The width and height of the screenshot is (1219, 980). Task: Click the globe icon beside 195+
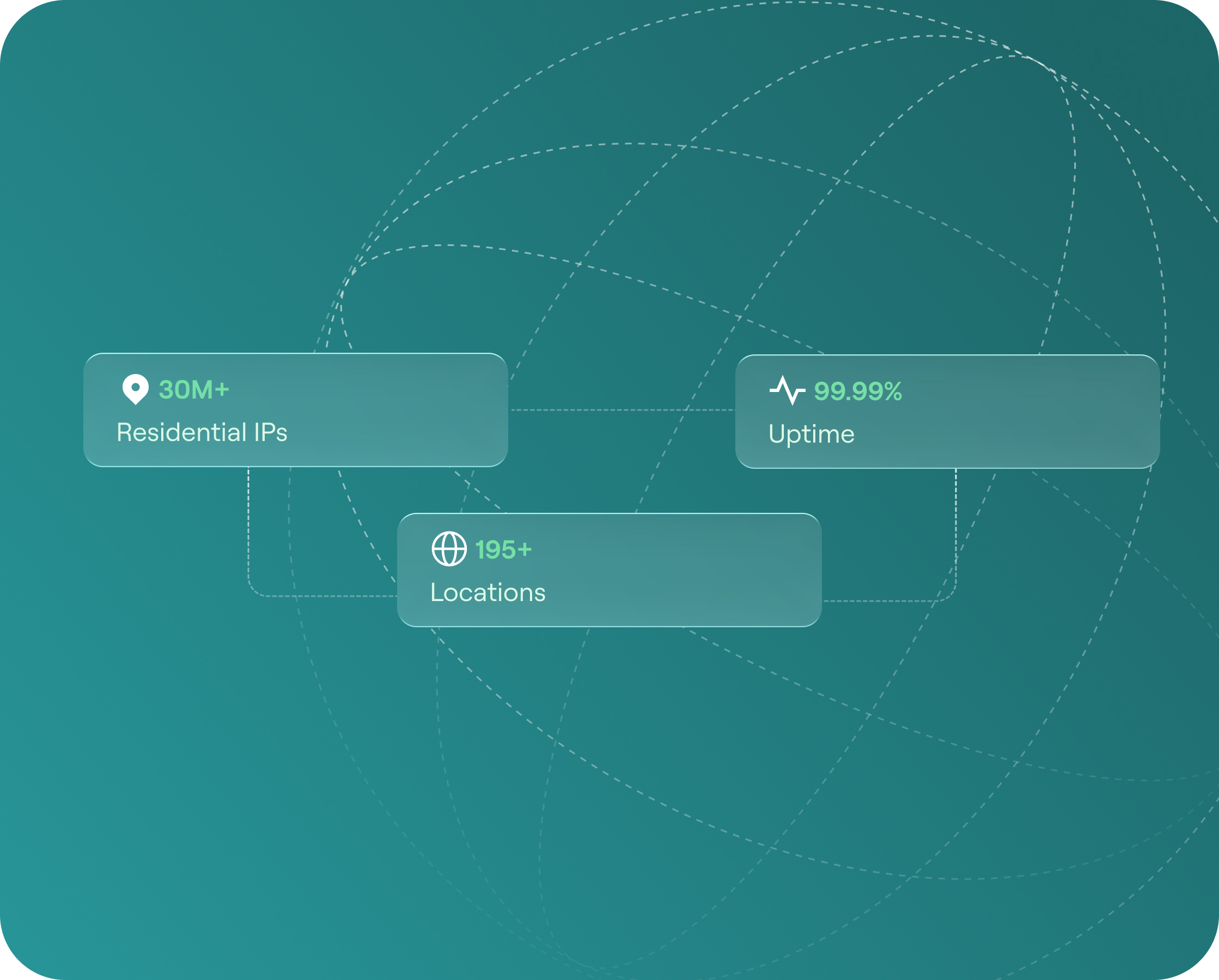point(449,549)
